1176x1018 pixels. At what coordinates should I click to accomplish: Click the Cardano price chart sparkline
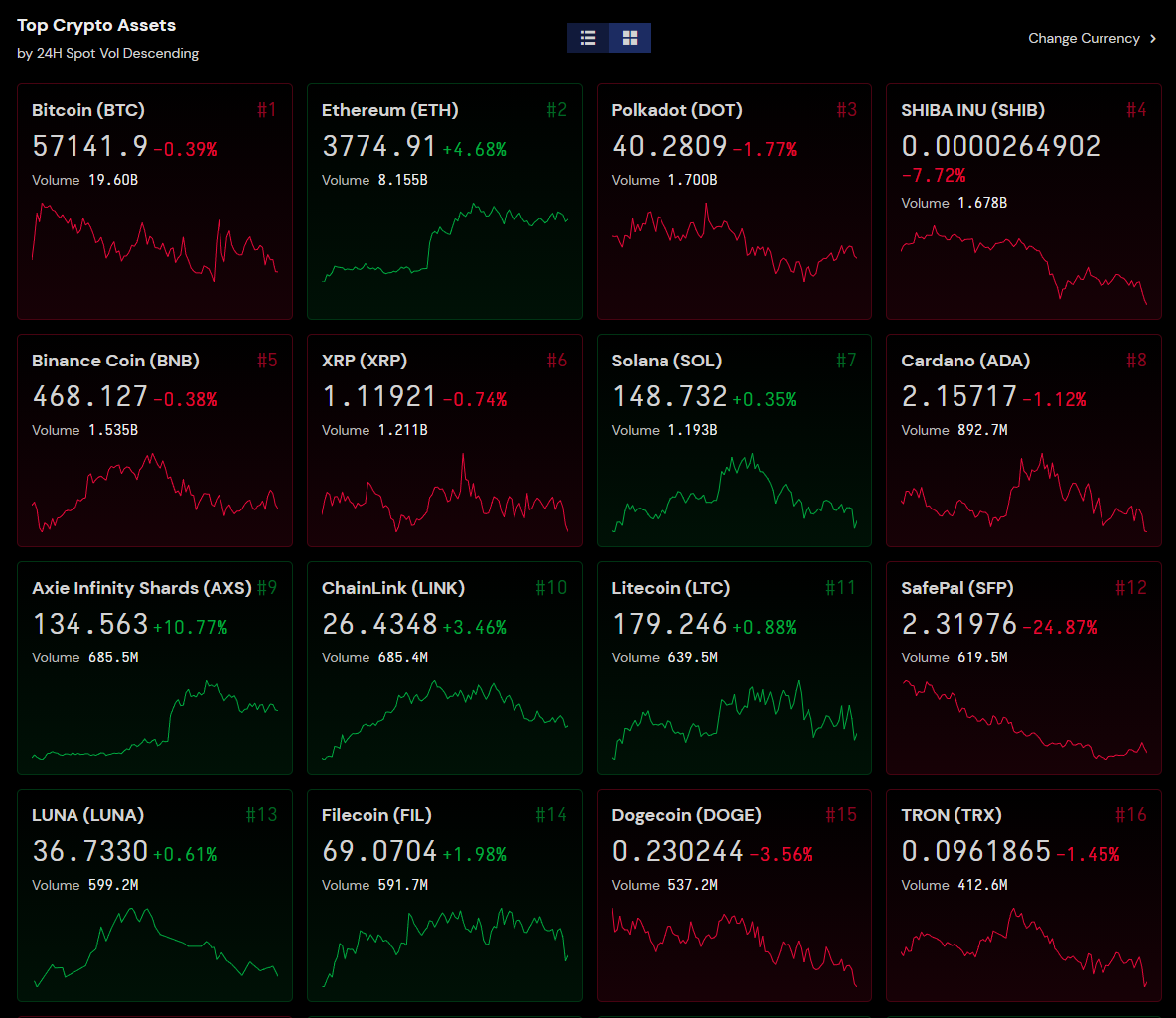point(1024,493)
